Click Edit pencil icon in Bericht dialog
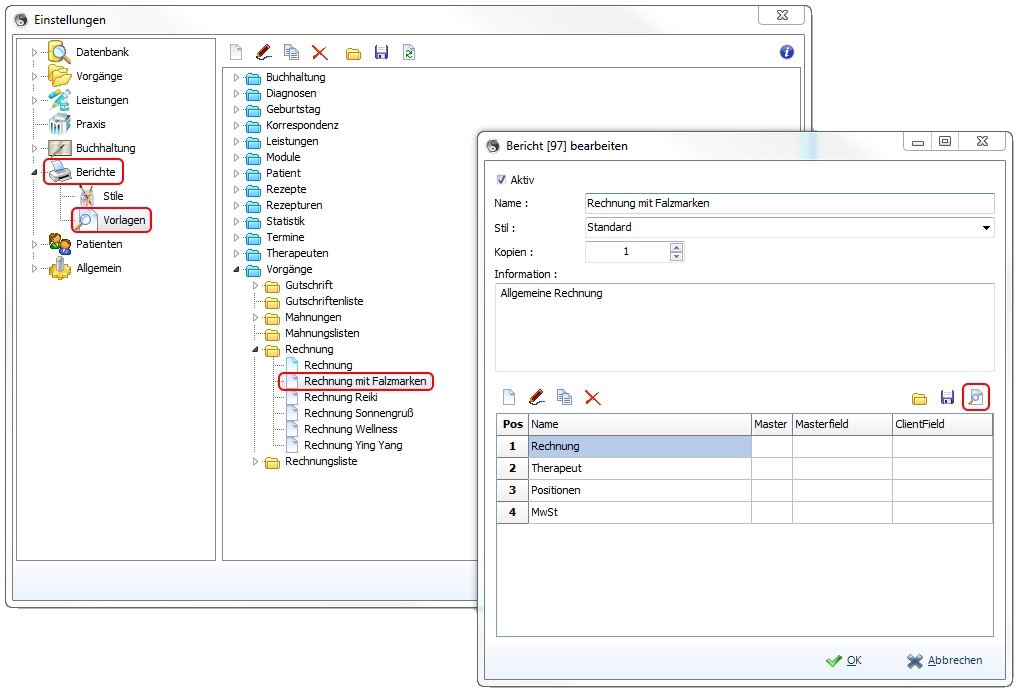The image size is (1018, 694). (x=536, y=397)
